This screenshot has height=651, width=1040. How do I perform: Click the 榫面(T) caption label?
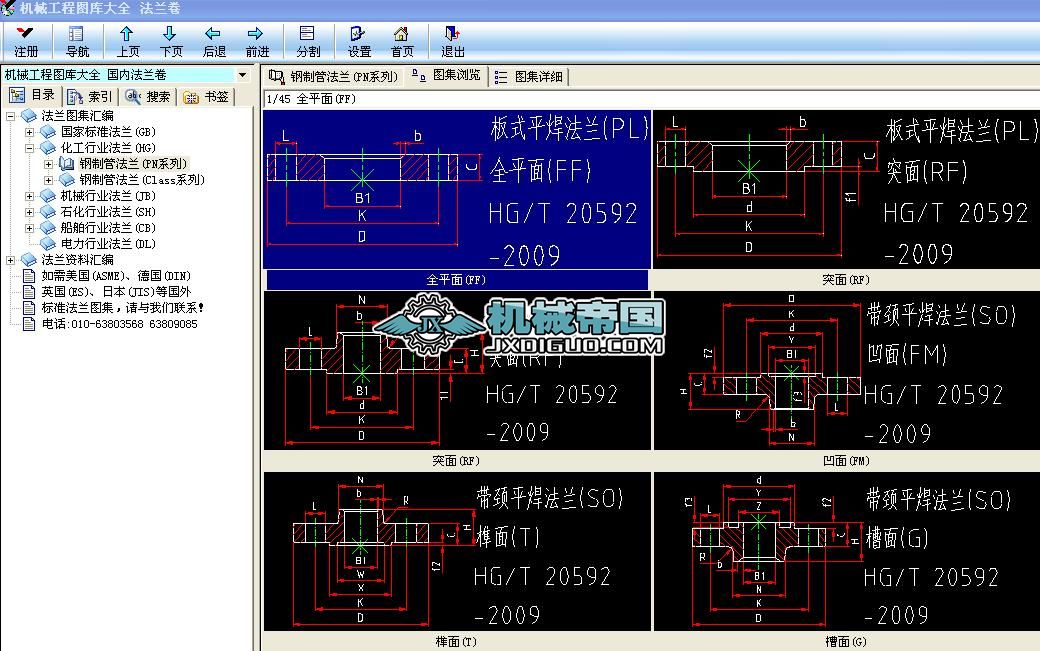456,642
